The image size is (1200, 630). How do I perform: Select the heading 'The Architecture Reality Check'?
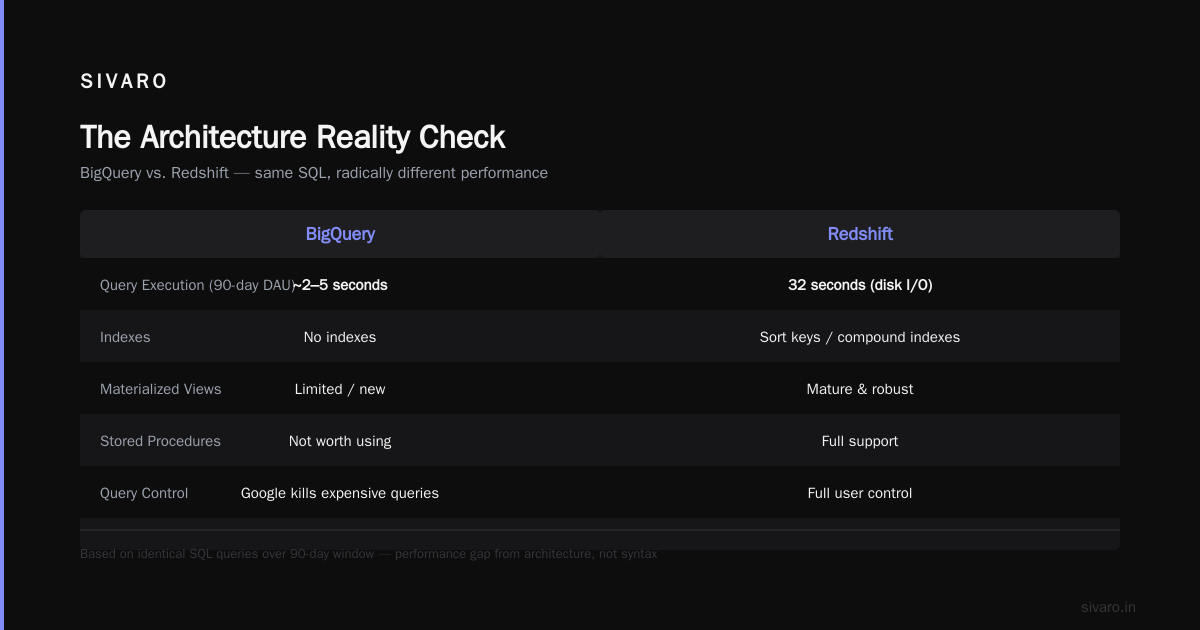coord(293,137)
